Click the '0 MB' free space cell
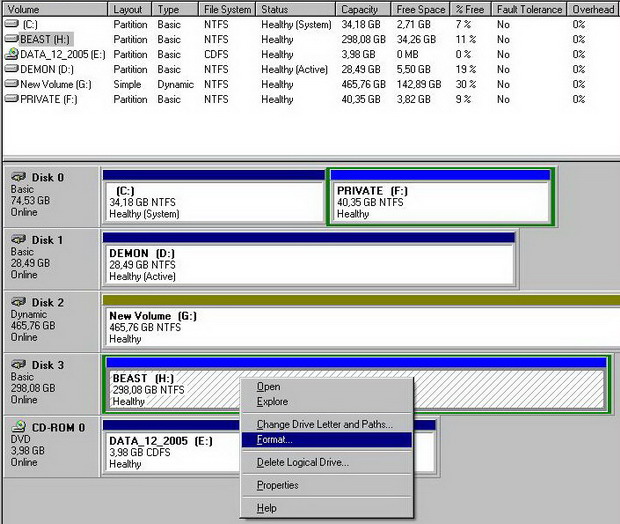Screen dimensions: 620x524 [408, 54]
